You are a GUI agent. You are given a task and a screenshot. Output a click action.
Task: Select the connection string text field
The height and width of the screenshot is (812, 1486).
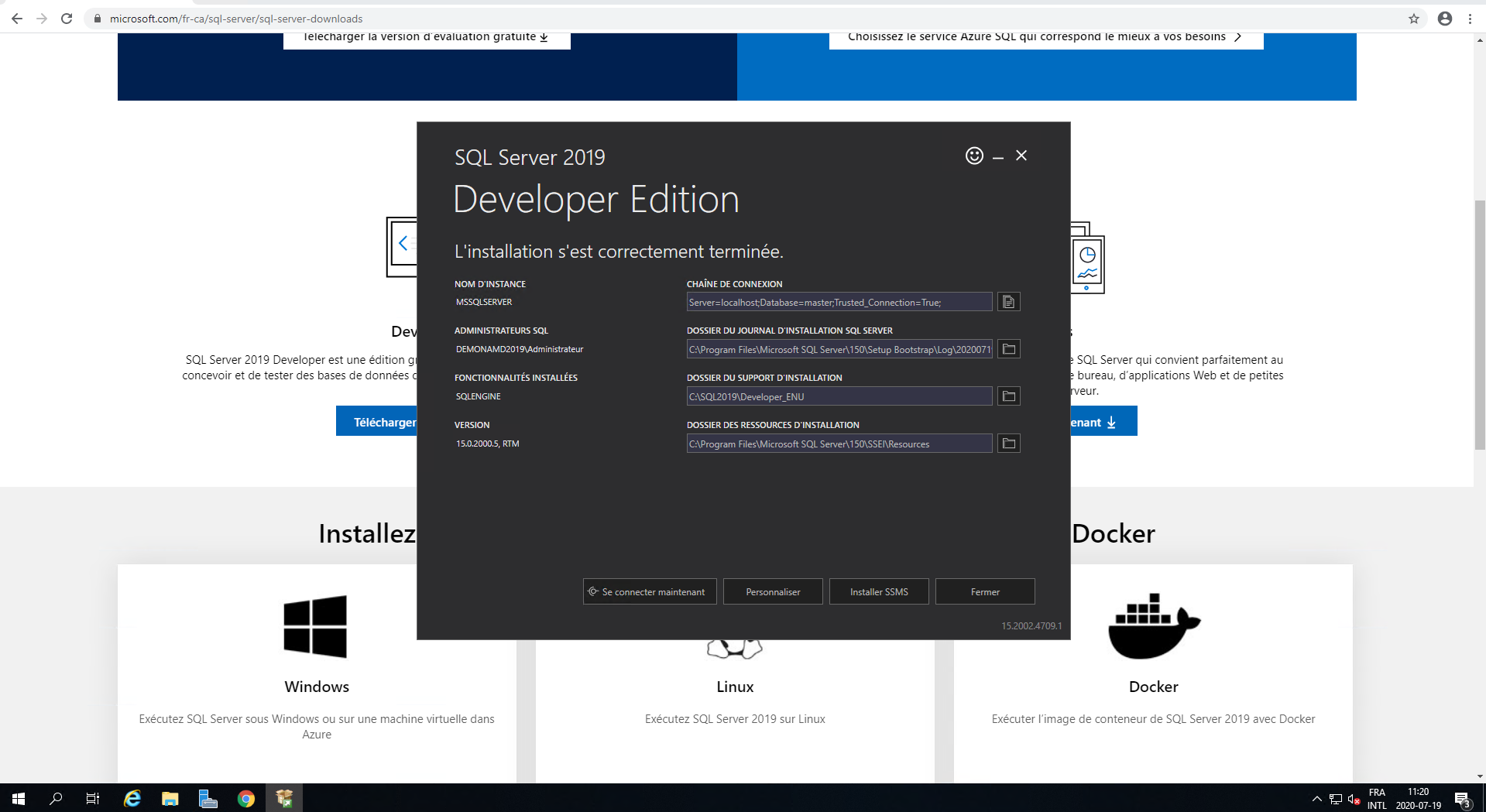pos(839,302)
